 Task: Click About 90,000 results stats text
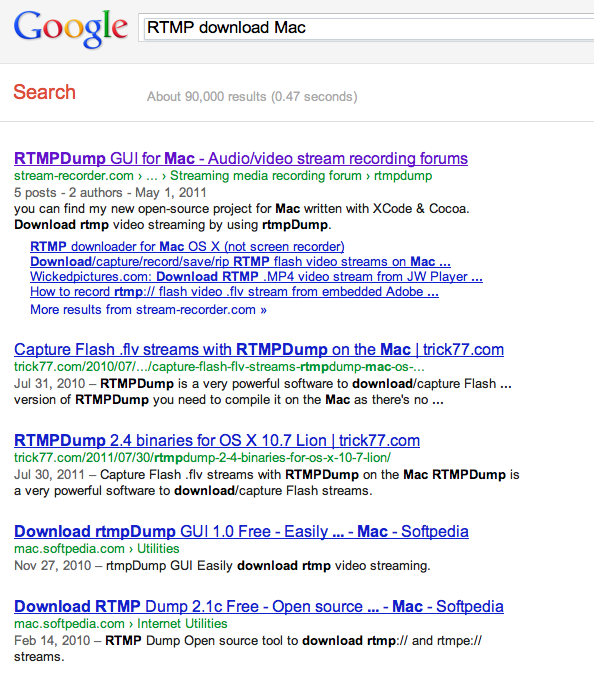click(252, 96)
